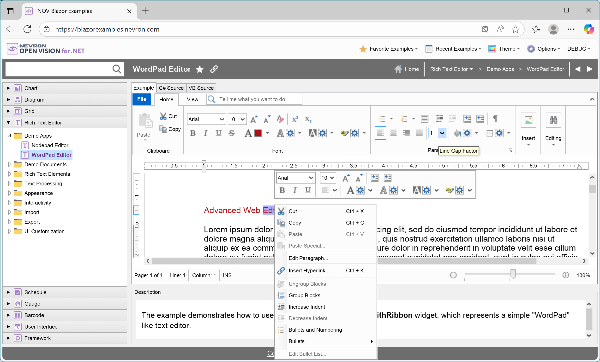This screenshot has width=600, height=362.
Task: Click the ribbon Copy button
Action: click(x=170, y=129)
